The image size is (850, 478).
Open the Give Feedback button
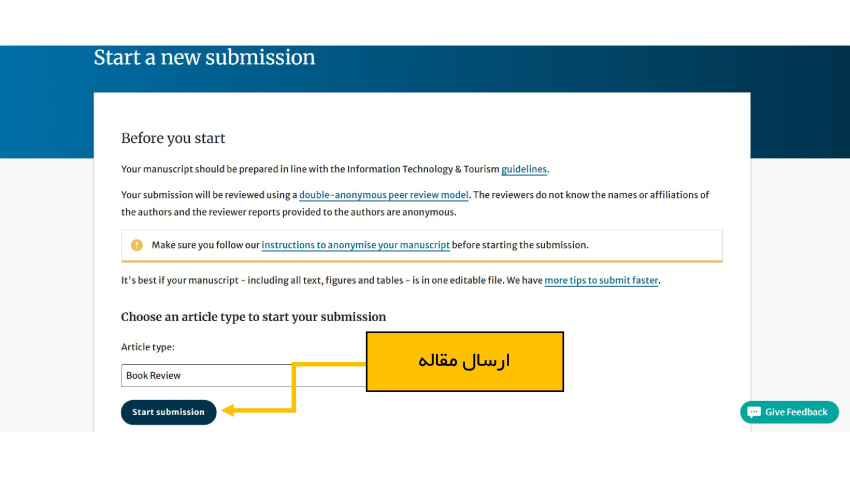click(789, 412)
